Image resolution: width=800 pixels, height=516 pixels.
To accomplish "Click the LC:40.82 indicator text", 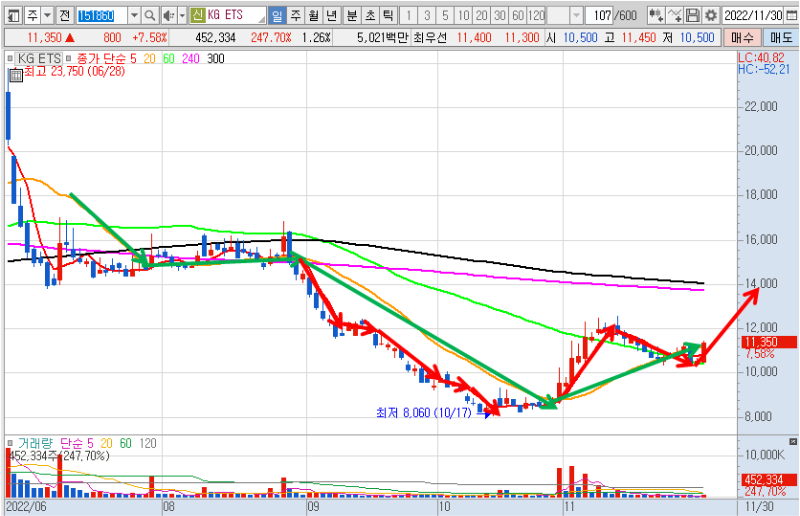I will [x=762, y=58].
